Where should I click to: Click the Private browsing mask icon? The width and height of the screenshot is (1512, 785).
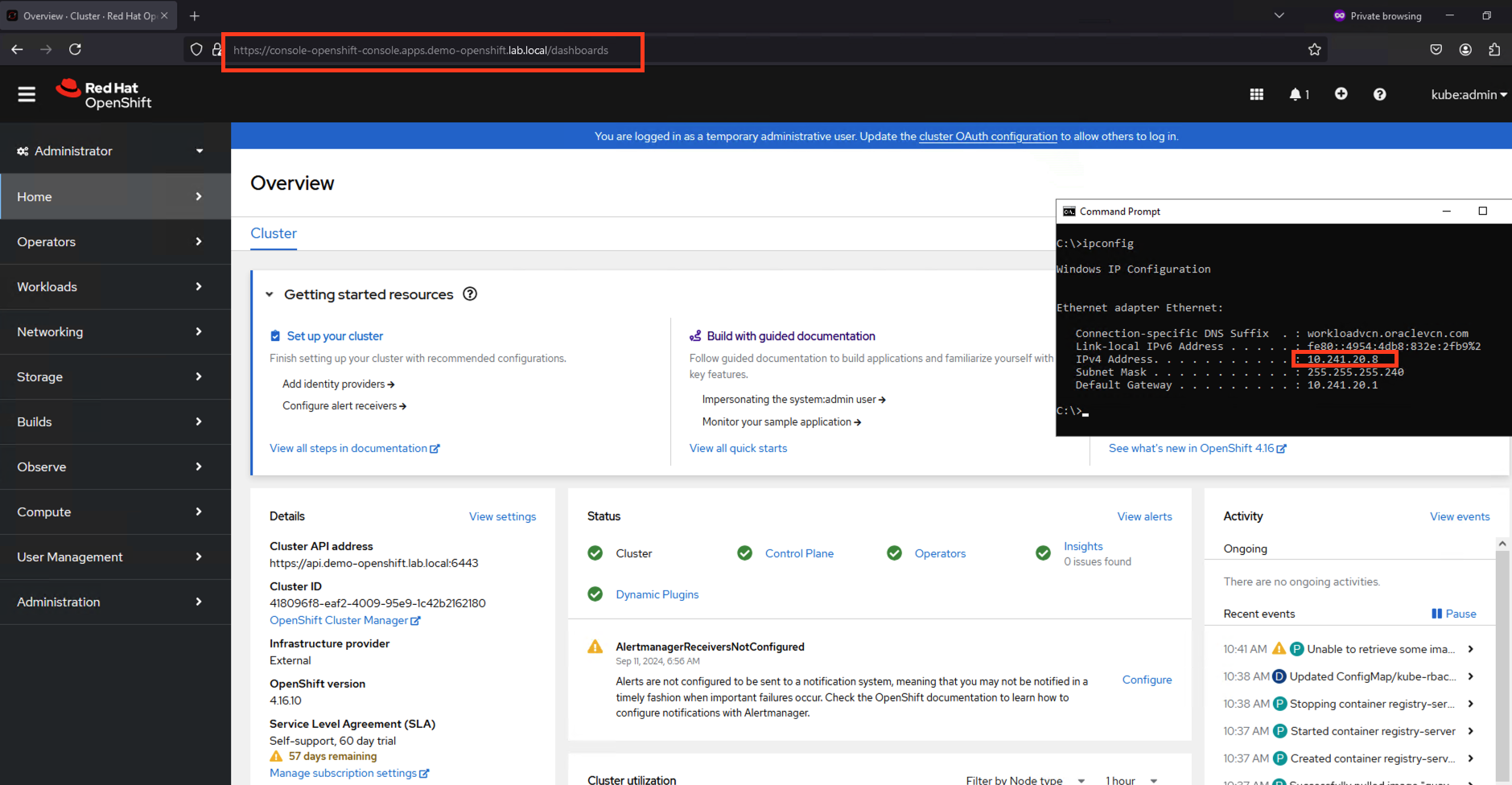(x=1339, y=15)
